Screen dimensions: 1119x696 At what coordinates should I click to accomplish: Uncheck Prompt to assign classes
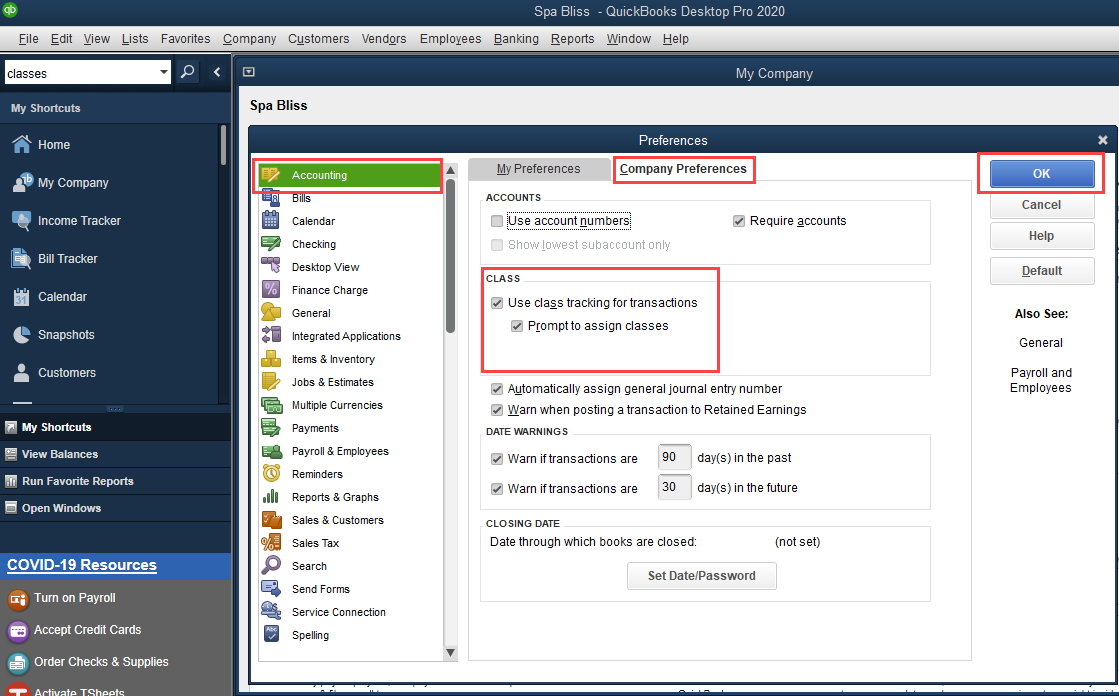coord(517,326)
